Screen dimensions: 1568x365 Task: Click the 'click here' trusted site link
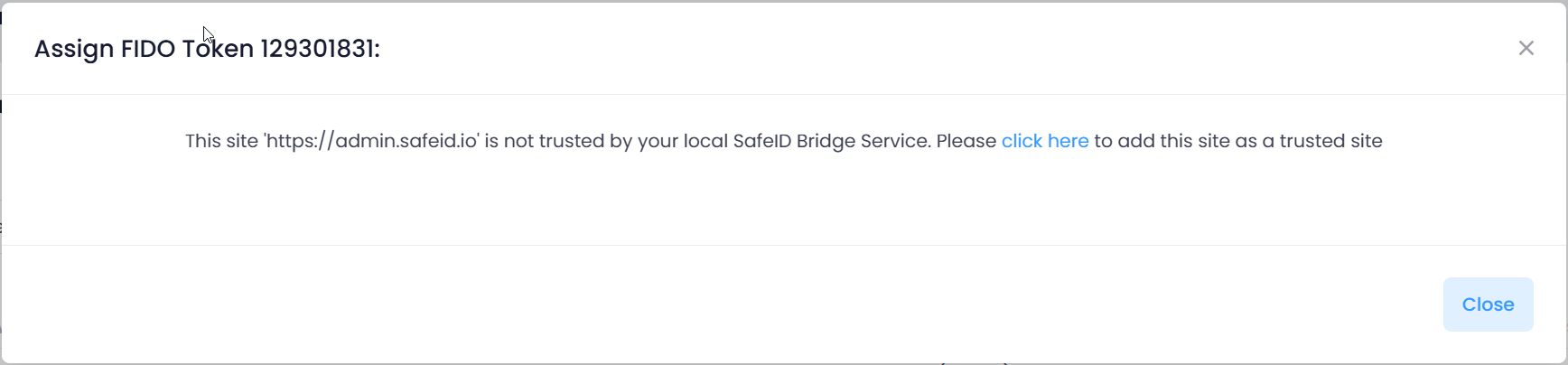coord(1045,141)
